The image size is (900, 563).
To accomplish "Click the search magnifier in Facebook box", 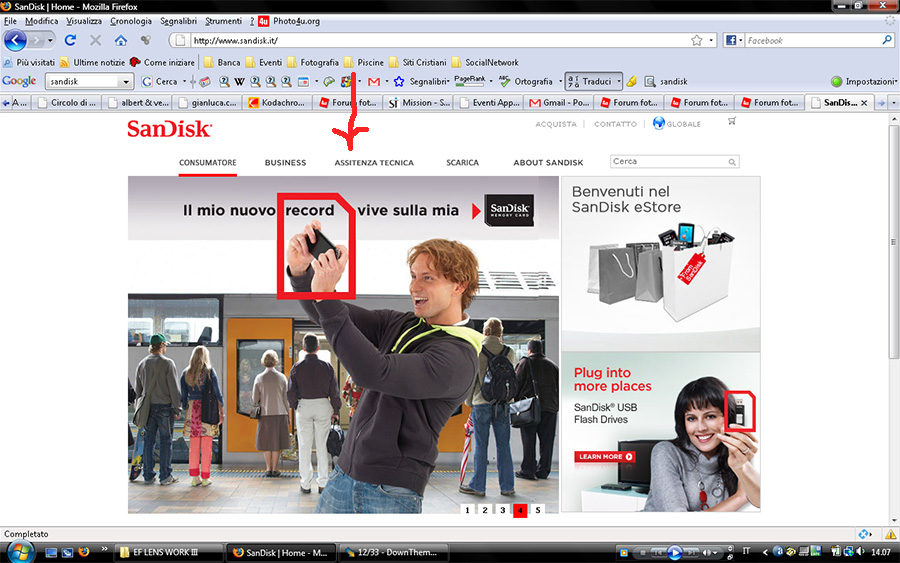I will click(x=887, y=40).
